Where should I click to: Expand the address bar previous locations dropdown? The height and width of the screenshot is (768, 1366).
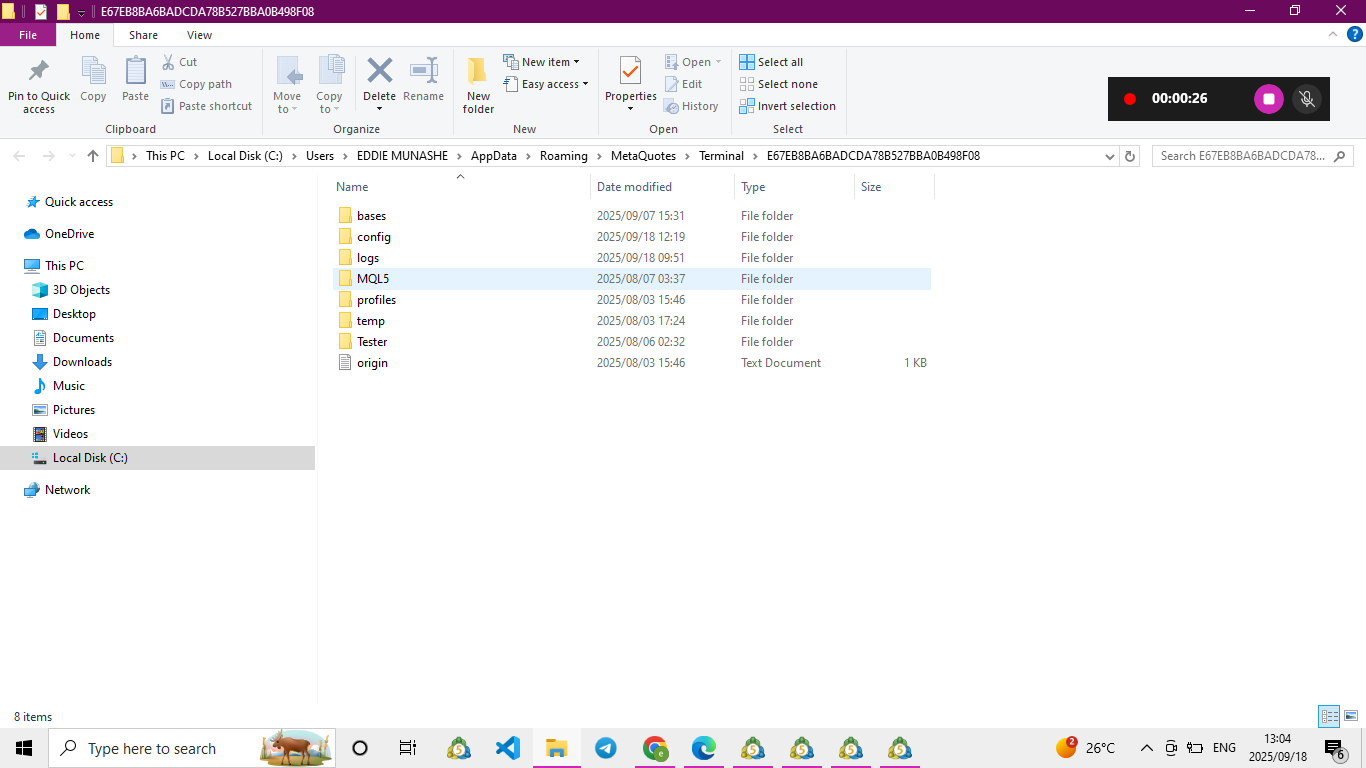pyautogui.click(x=1110, y=156)
